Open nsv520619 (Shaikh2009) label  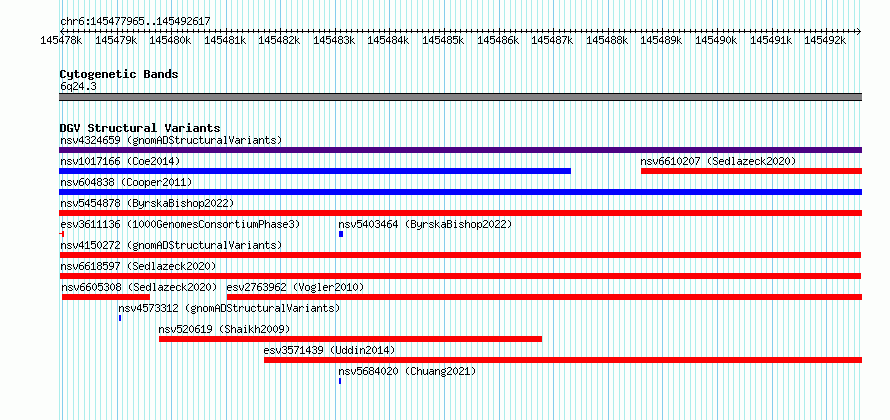(x=224, y=330)
